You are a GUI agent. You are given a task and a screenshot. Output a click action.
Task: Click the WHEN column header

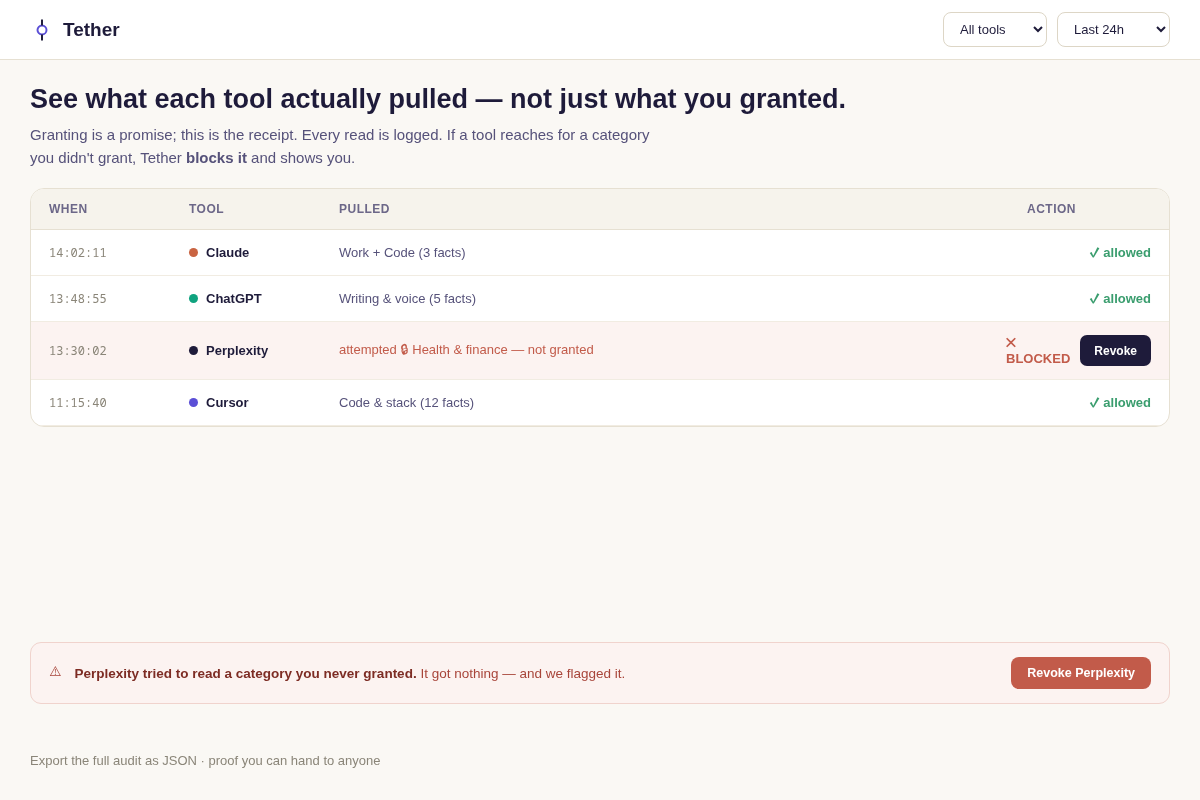point(68,209)
